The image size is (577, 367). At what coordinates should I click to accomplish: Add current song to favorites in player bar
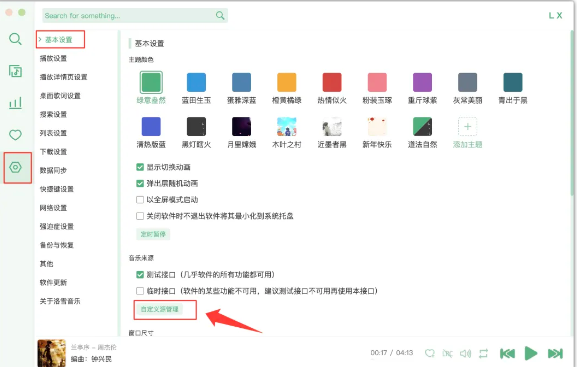(429, 353)
